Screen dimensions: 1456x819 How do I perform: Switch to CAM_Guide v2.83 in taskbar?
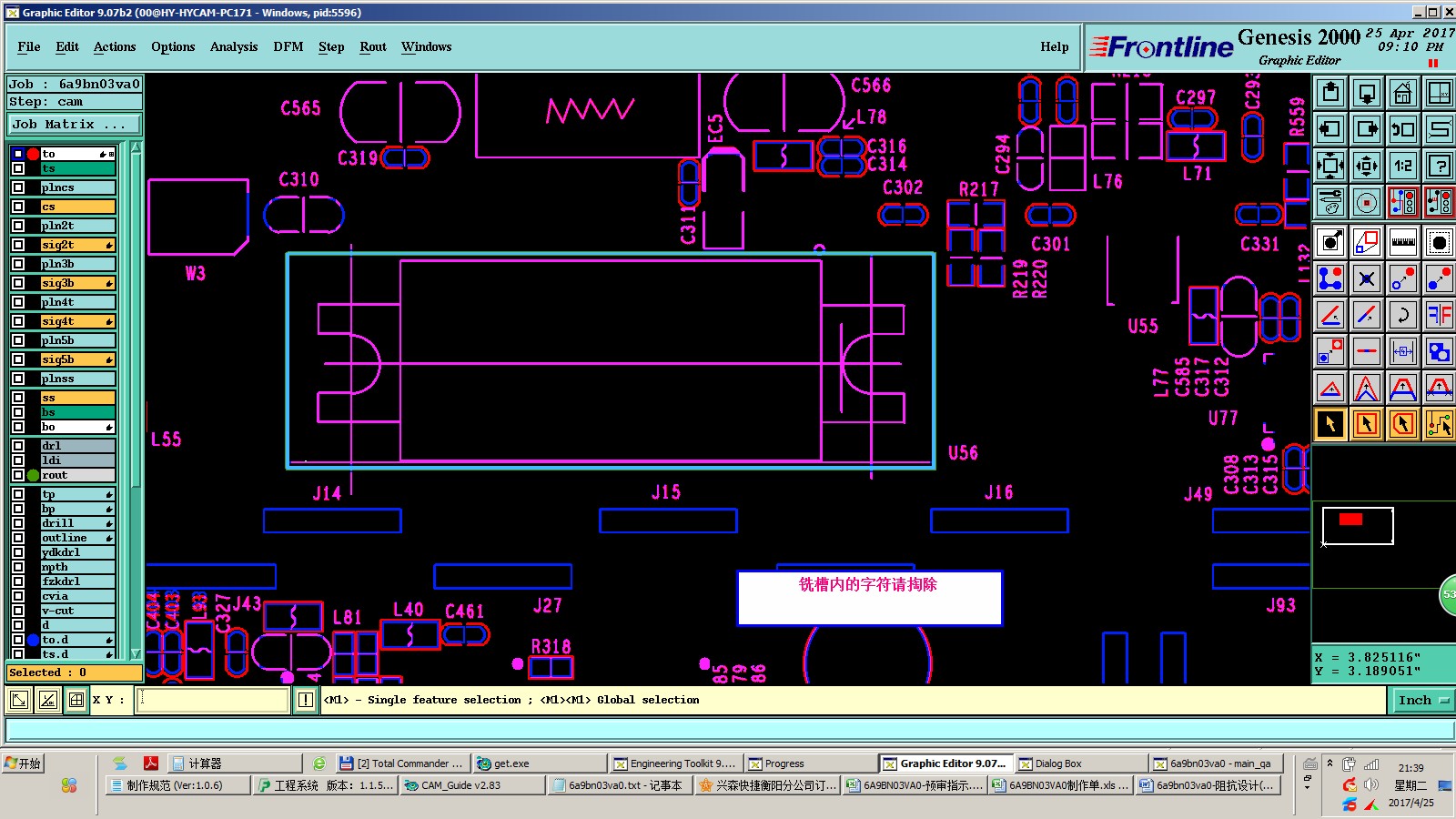[x=473, y=785]
